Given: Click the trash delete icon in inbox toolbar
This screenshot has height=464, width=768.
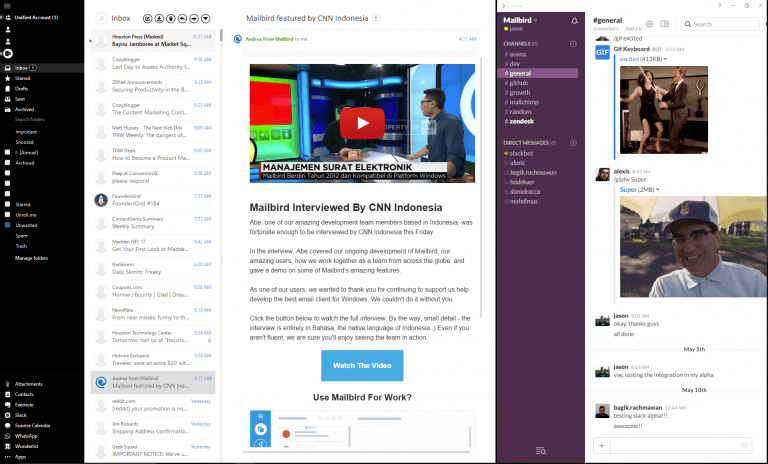Looking at the screenshot, I should point(171,19).
